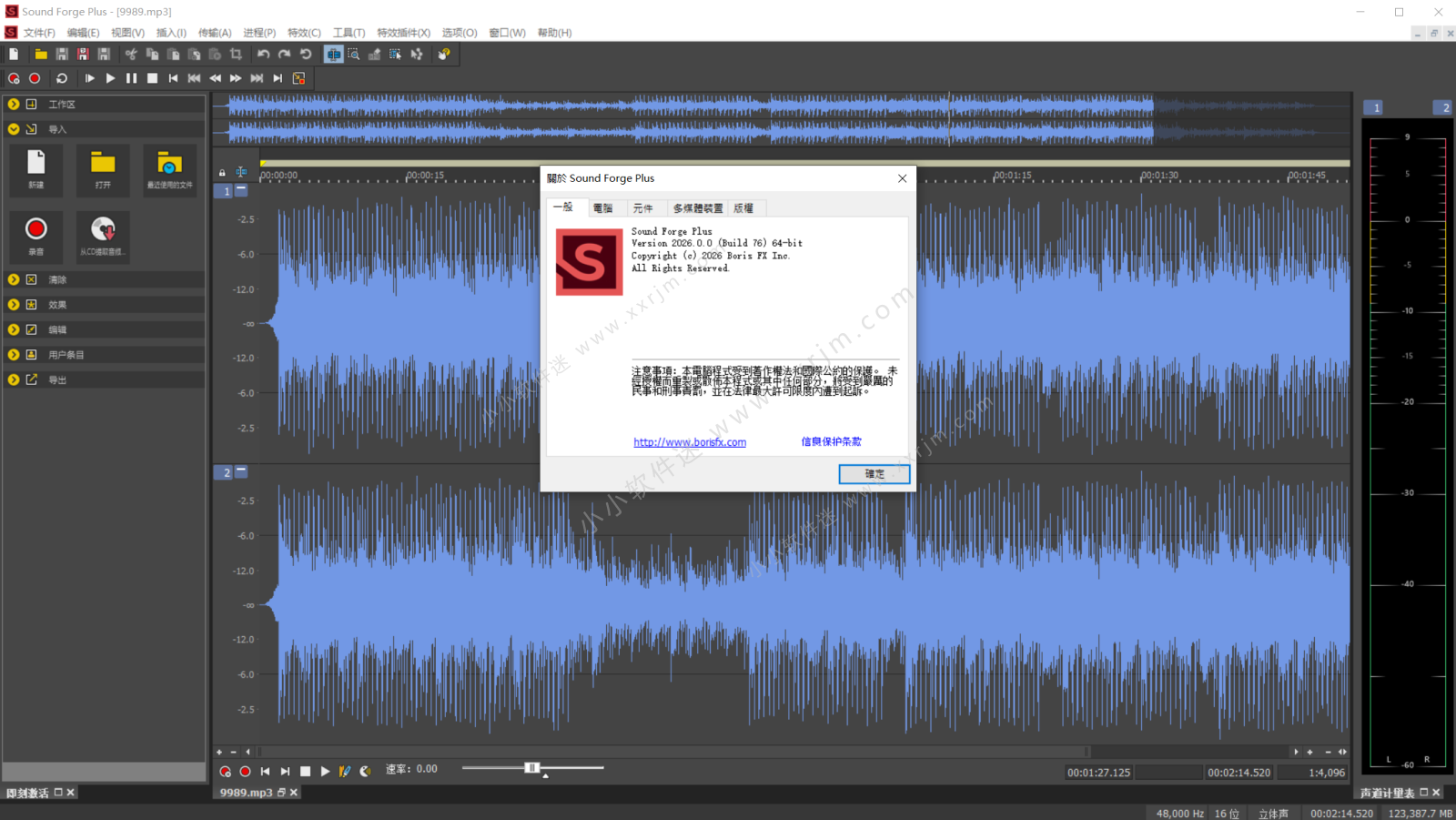Image resolution: width=1456 pixels, height=820 pixels.
Task: Close the About Sound Forge Plus dialog
Action: 902,178
